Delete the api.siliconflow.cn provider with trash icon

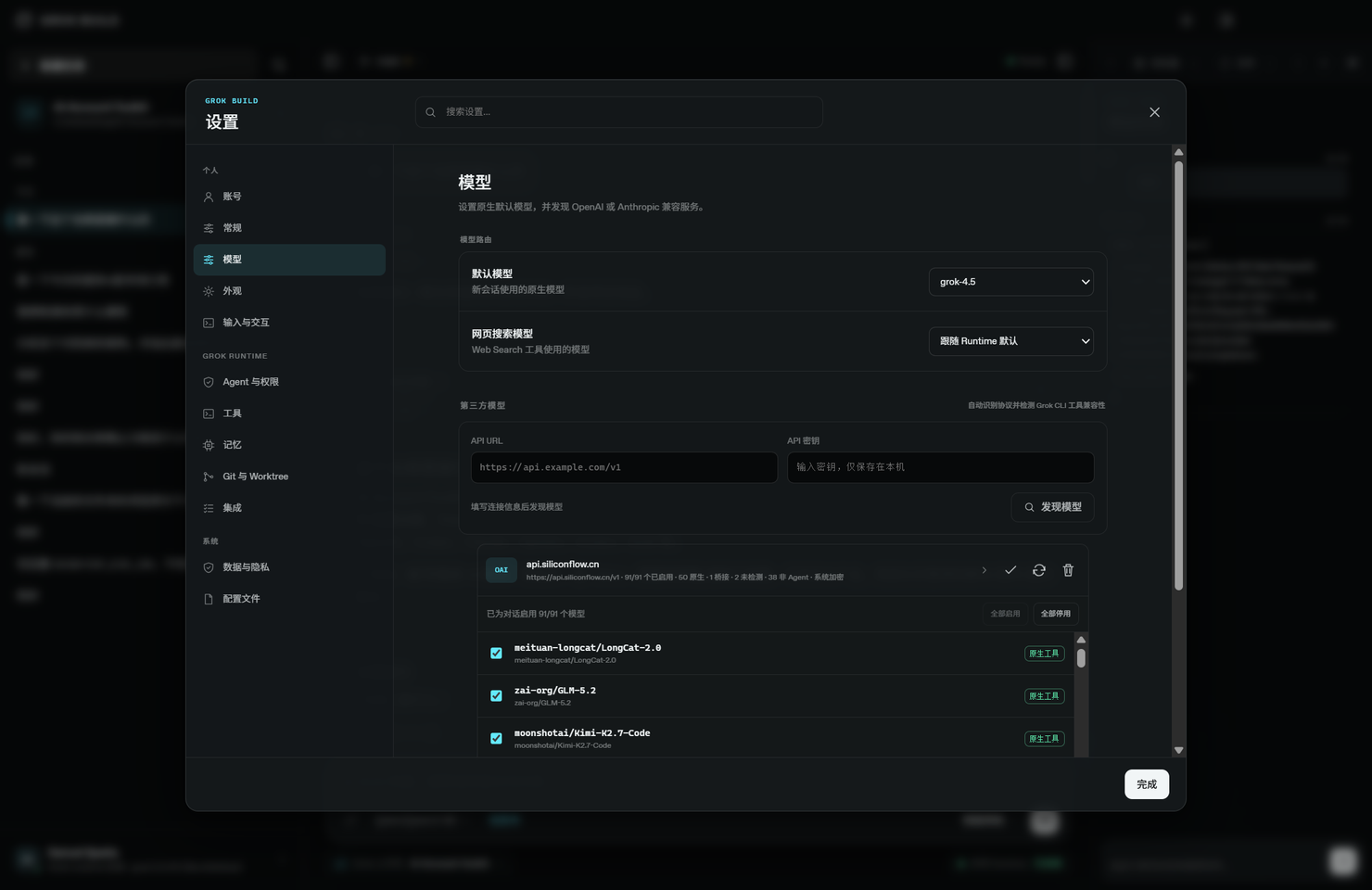[1068, 570]
